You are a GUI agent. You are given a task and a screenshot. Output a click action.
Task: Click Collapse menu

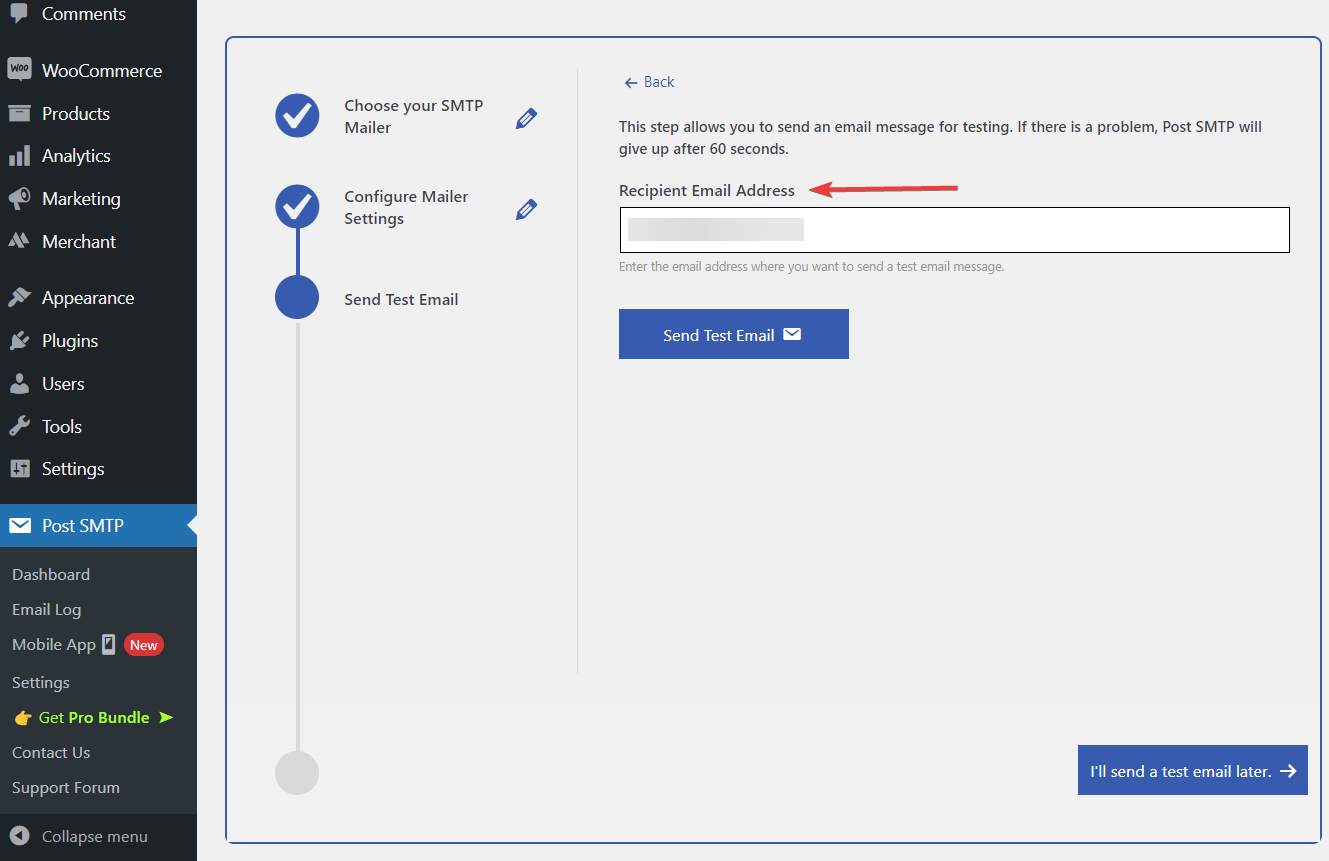click(95, 837)
